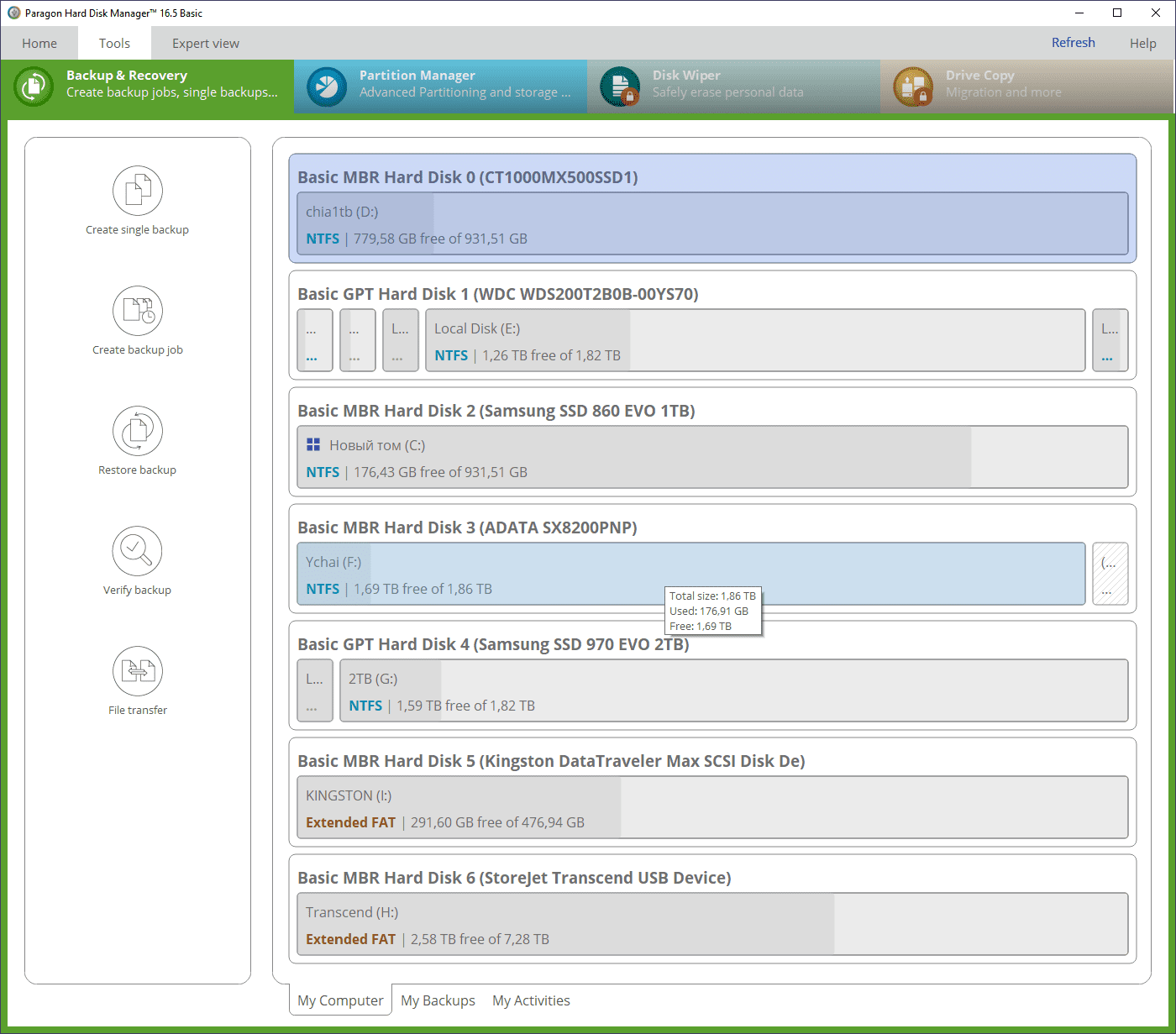Click the Hard Disk 5 Kingston DataTraveler header
The image size is (1176, 1034).
[551, 761]
